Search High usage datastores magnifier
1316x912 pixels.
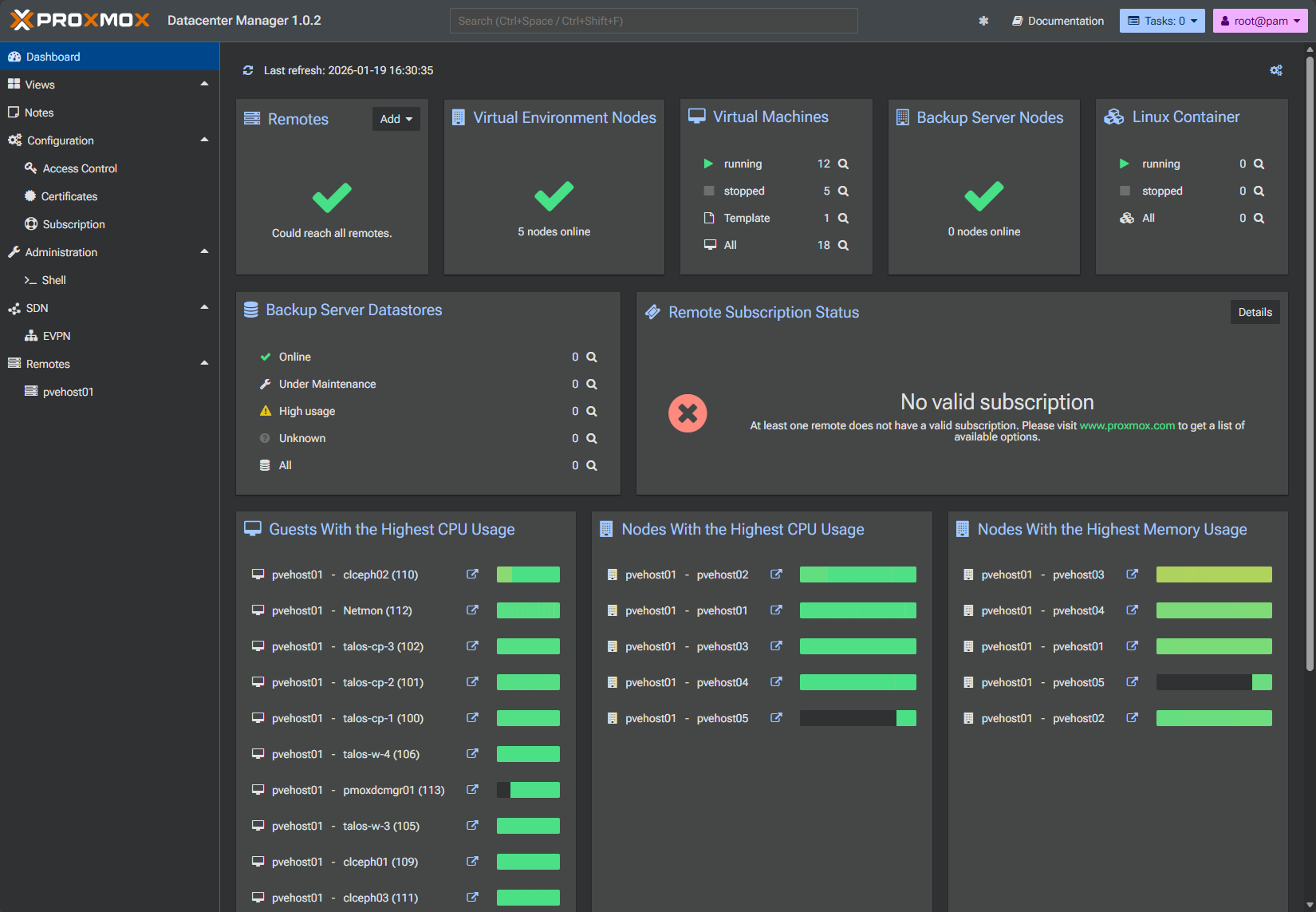point(592,411)
